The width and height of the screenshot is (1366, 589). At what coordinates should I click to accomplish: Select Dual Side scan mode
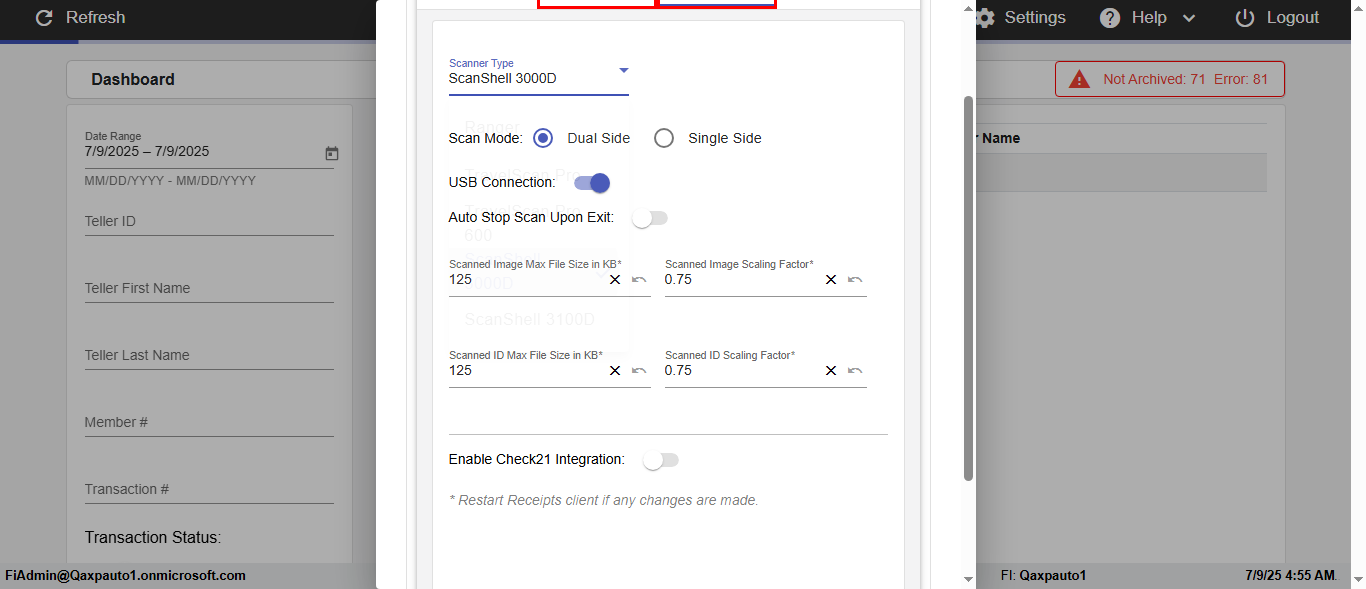tap(543, 138)
